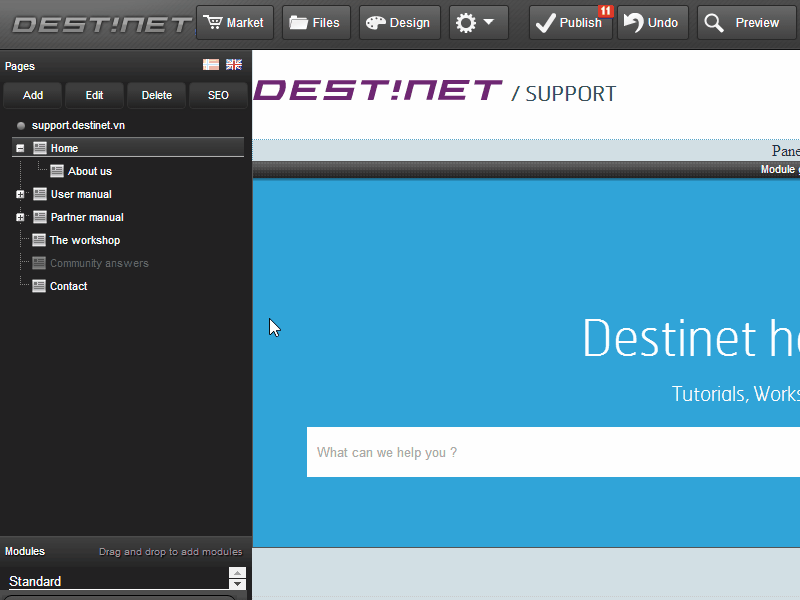Open the gear settings dropdown

coord(477,23)
